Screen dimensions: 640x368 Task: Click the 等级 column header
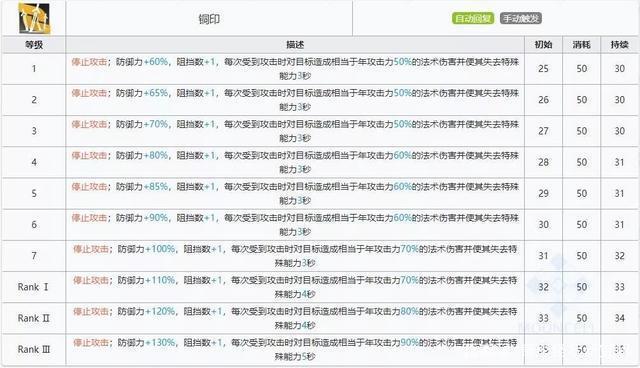[34, 45]
